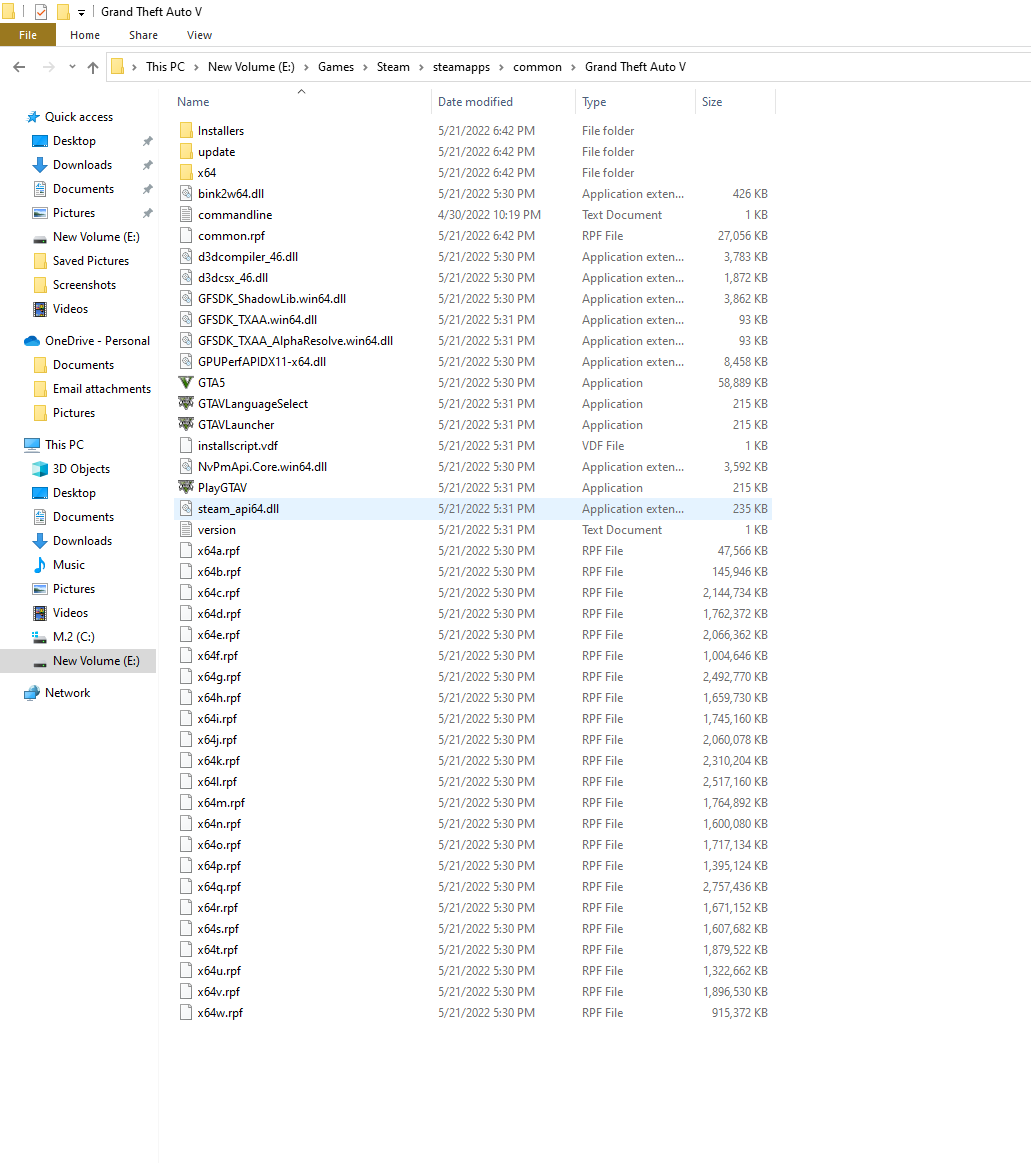This screenshot has height=1163, width=1031.
Task: Click the steam_api64.dll file icon
Action: [x=186, y=509]
